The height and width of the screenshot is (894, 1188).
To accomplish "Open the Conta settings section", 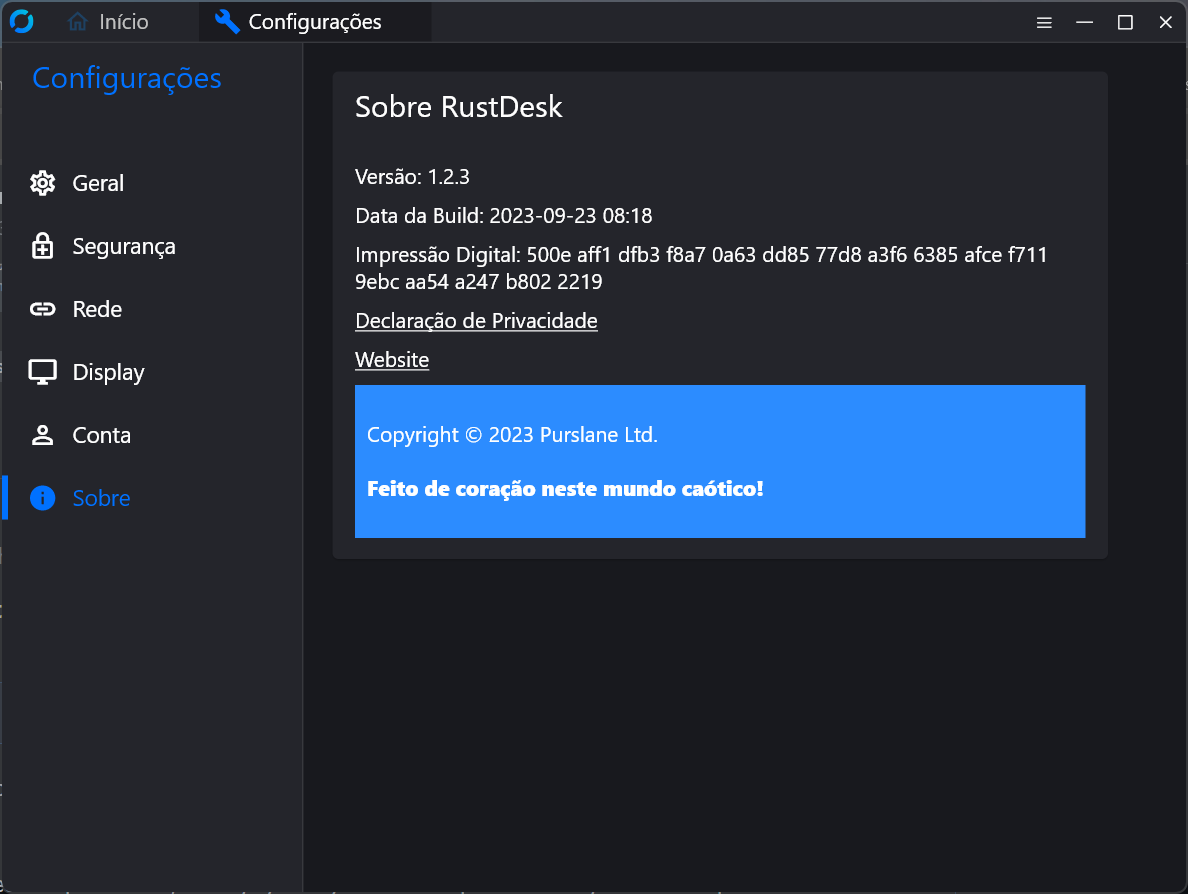I will point(152,435).
